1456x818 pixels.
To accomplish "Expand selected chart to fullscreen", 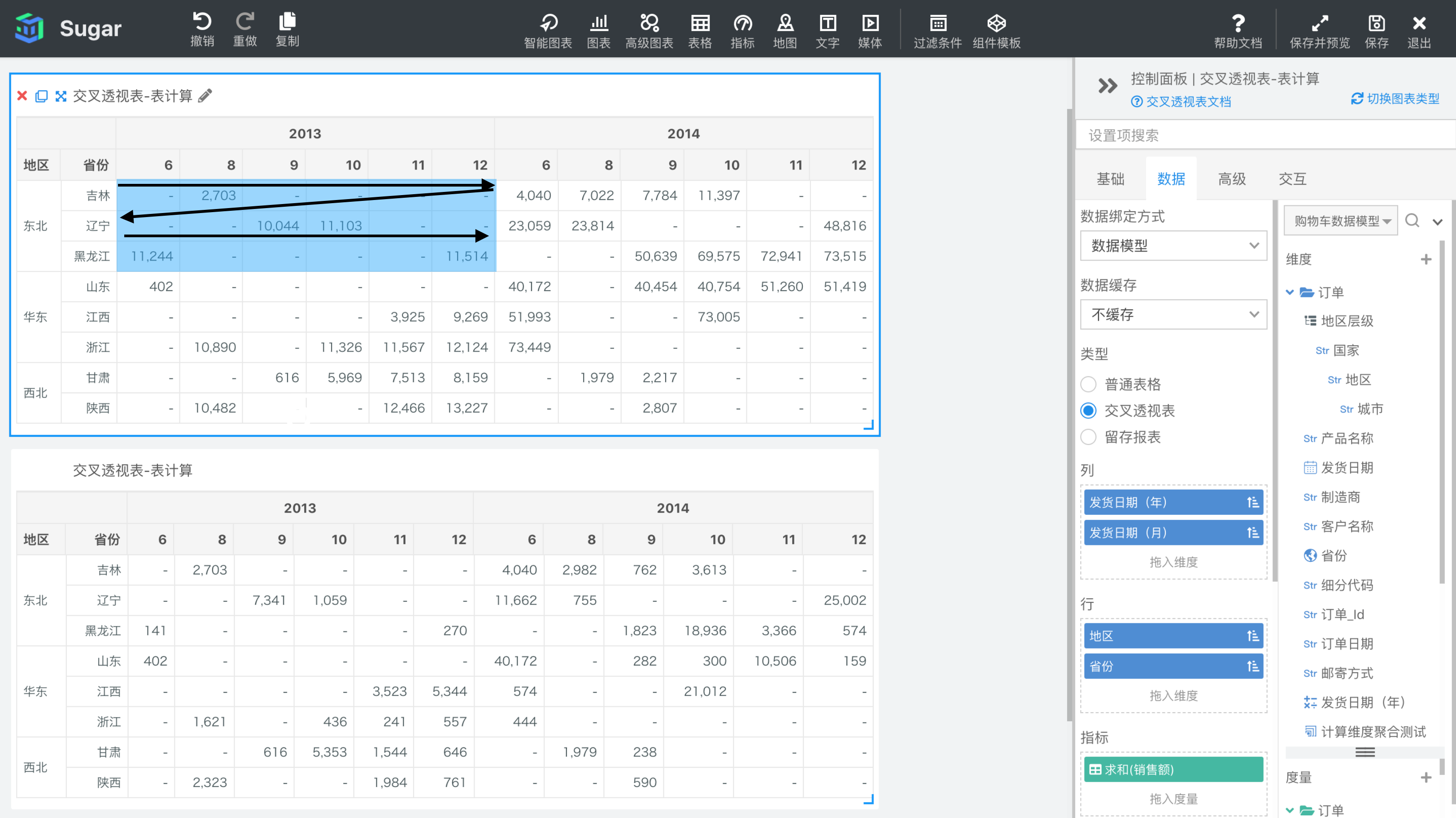I will point(61,96).
